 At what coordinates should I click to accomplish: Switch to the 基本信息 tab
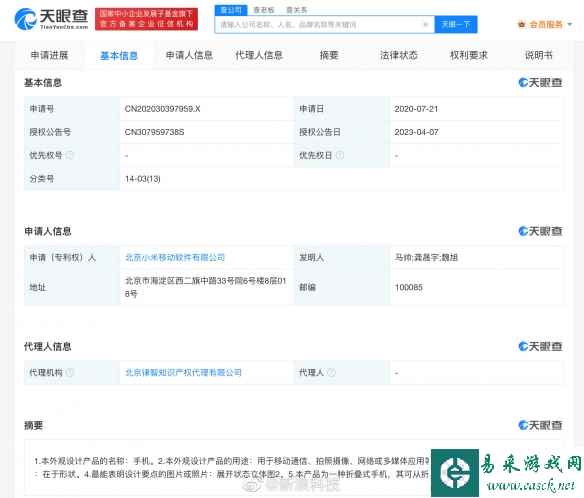[119, 56]
